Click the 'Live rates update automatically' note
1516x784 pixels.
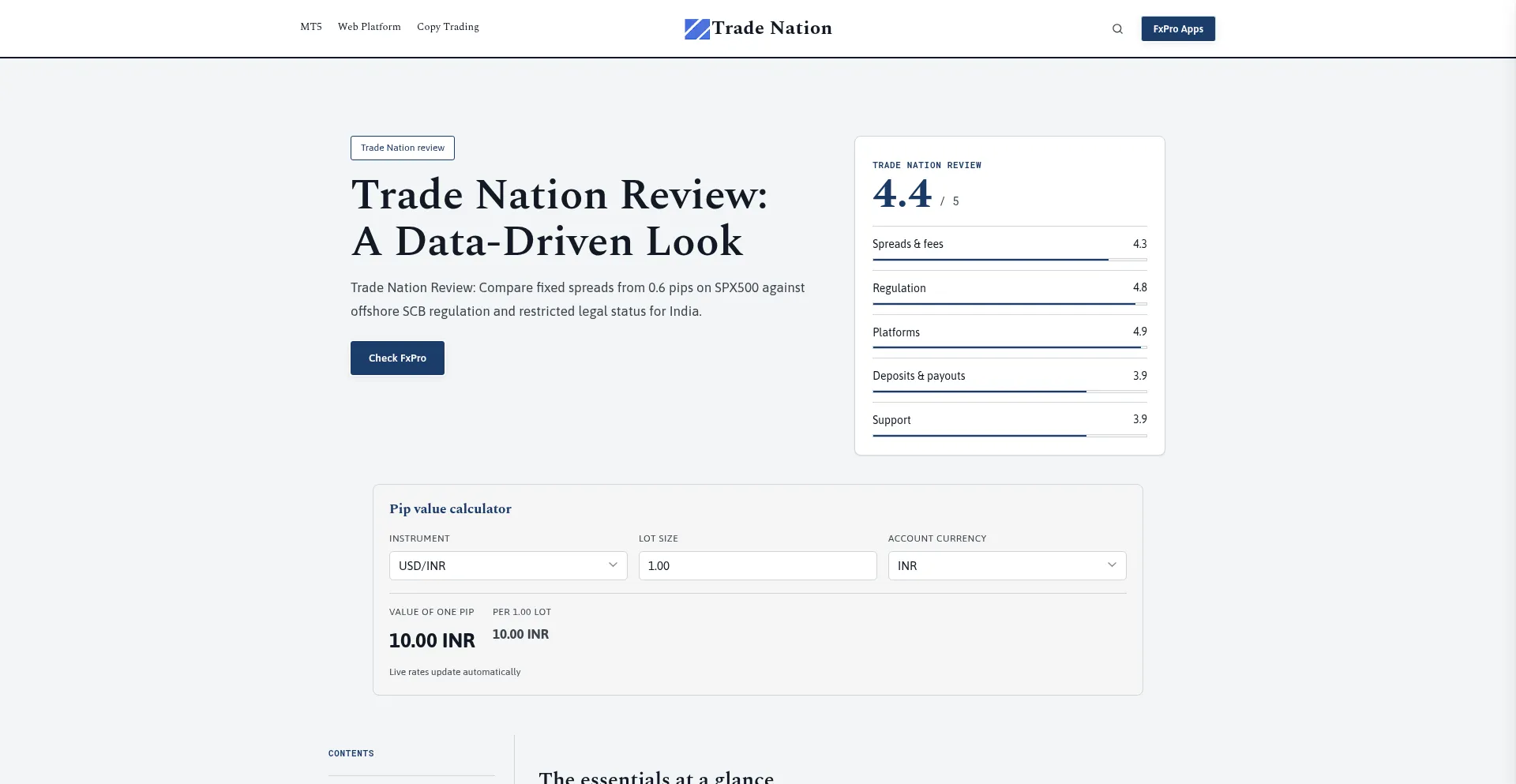(x=455, y=672)
